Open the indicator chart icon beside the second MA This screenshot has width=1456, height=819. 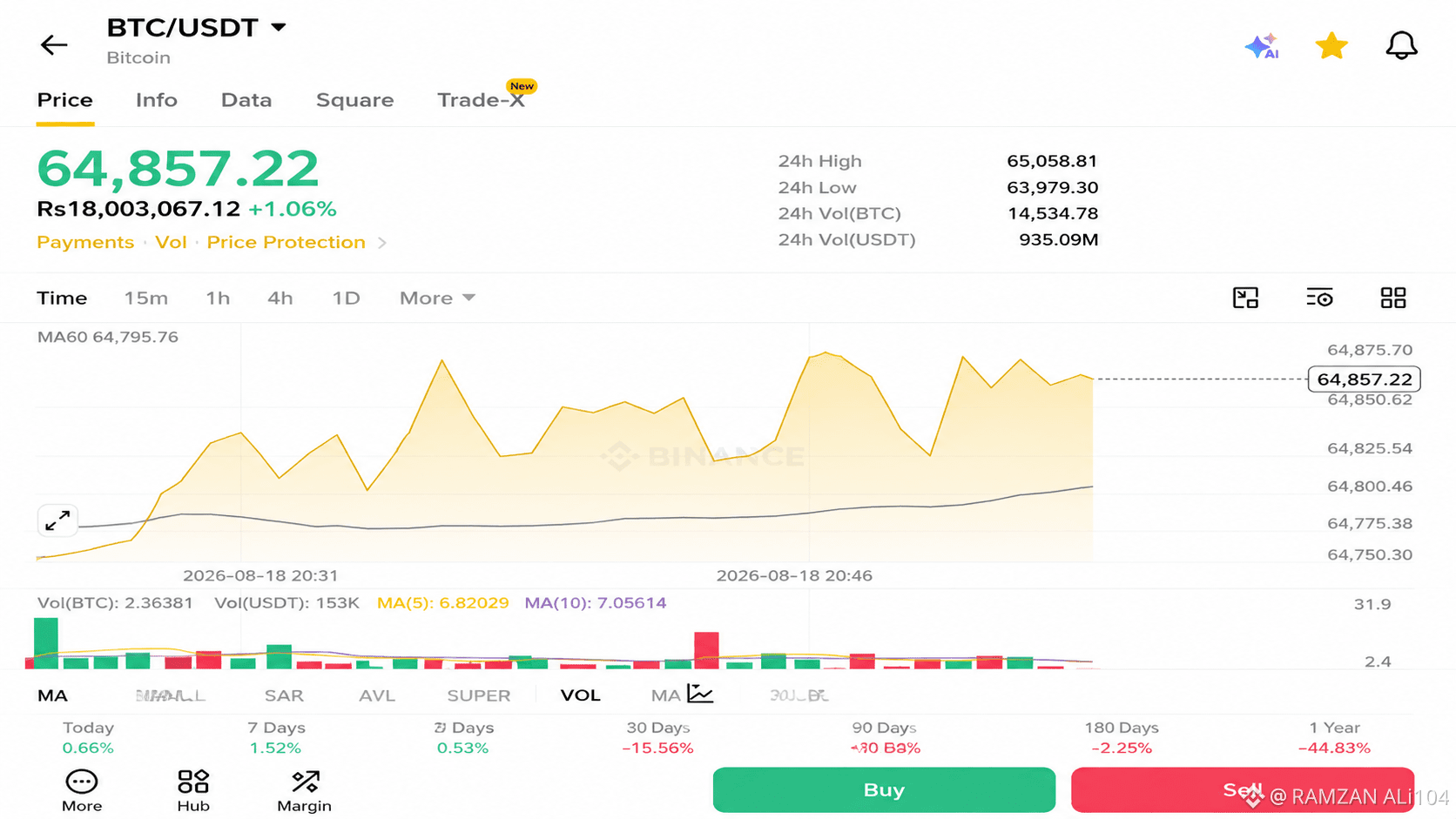(x=700, y=694)
